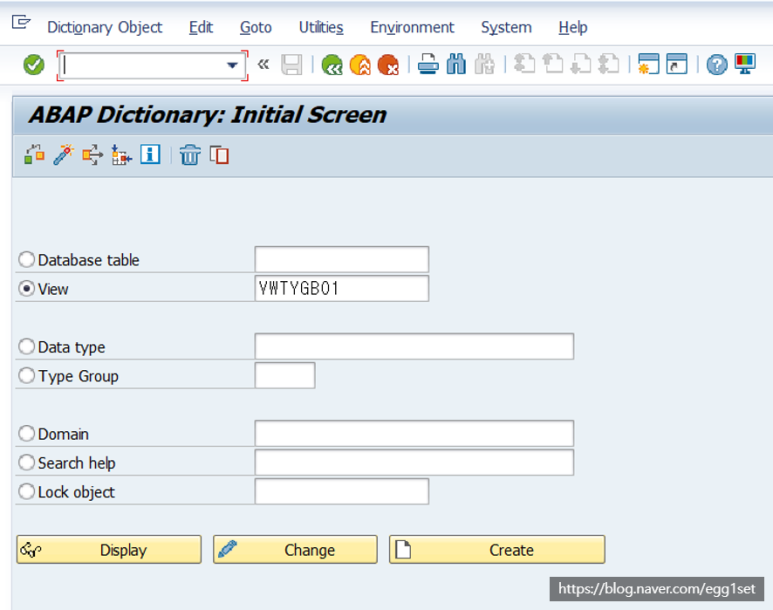Select the Lock object radio button
Viewport: 773px width, 610px height.
click(x=26, y=492)
